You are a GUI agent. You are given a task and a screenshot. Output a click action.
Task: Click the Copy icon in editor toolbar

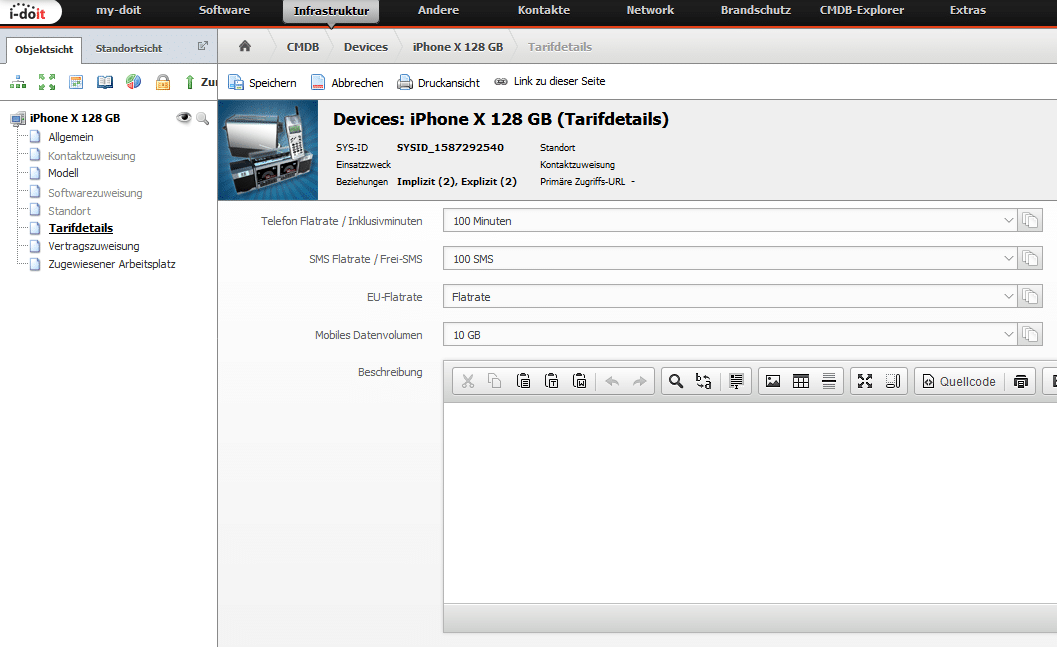click(495, 381)
